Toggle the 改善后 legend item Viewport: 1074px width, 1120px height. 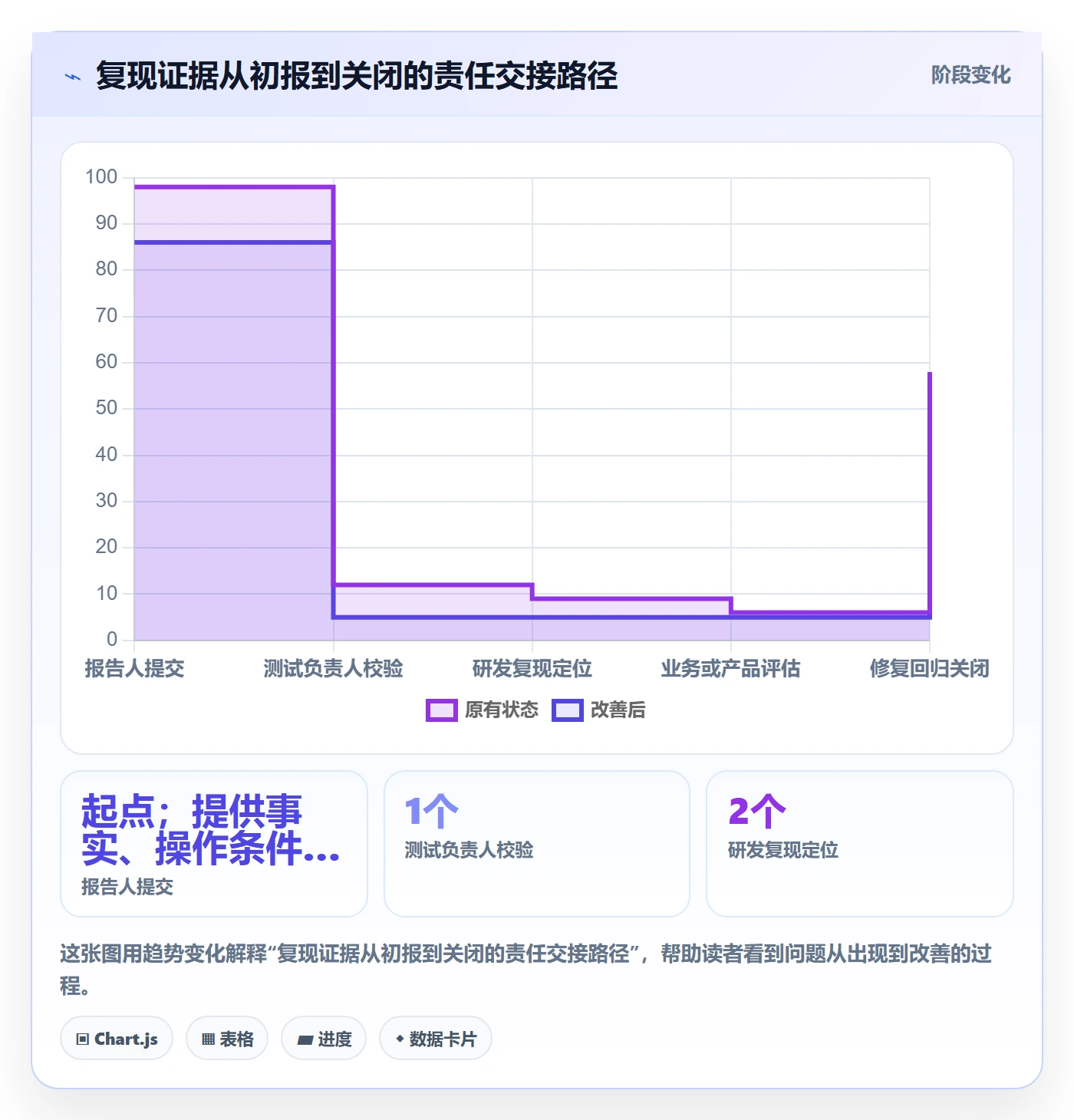(x=598, y=710)
